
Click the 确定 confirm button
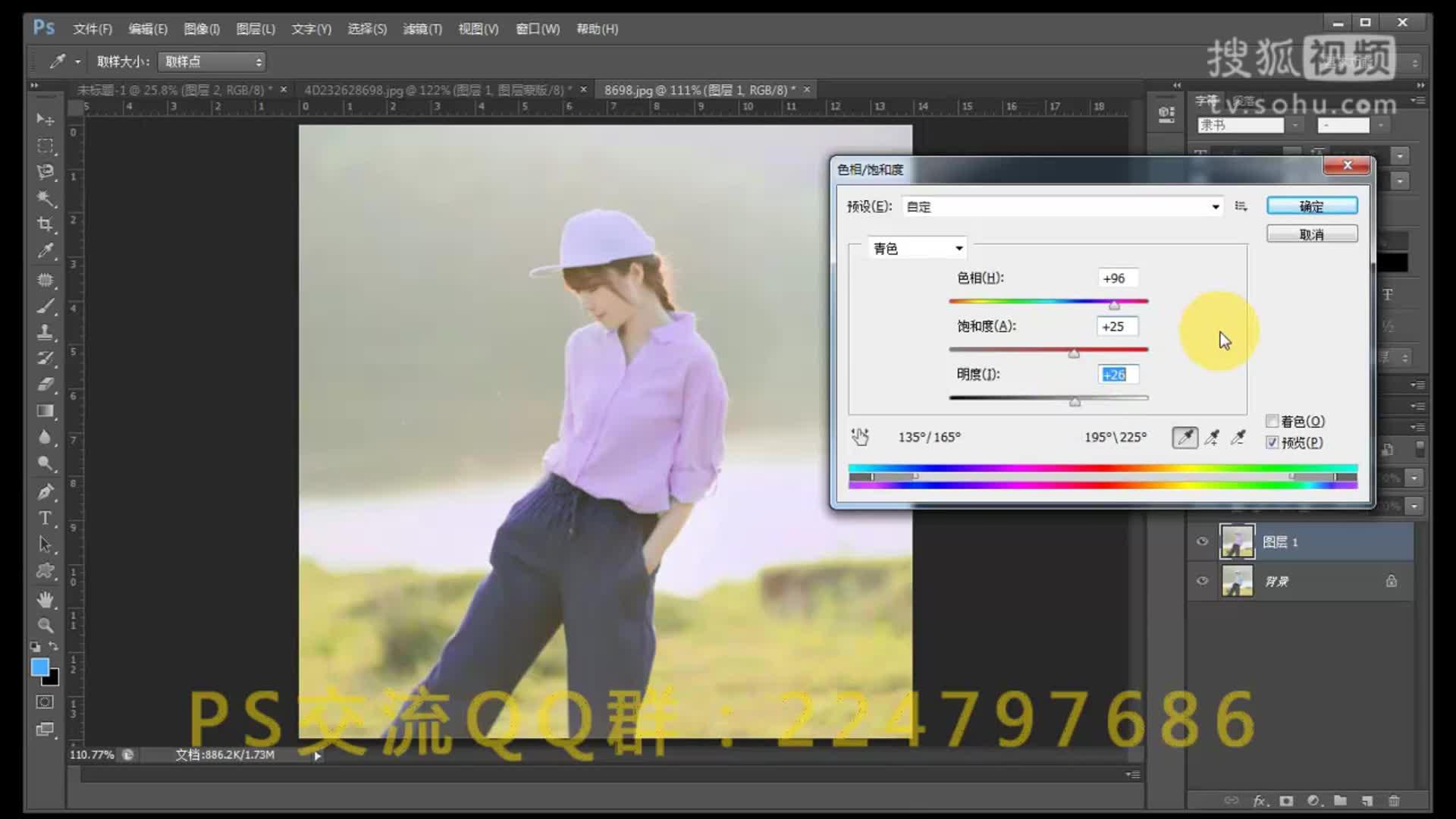1312,206
